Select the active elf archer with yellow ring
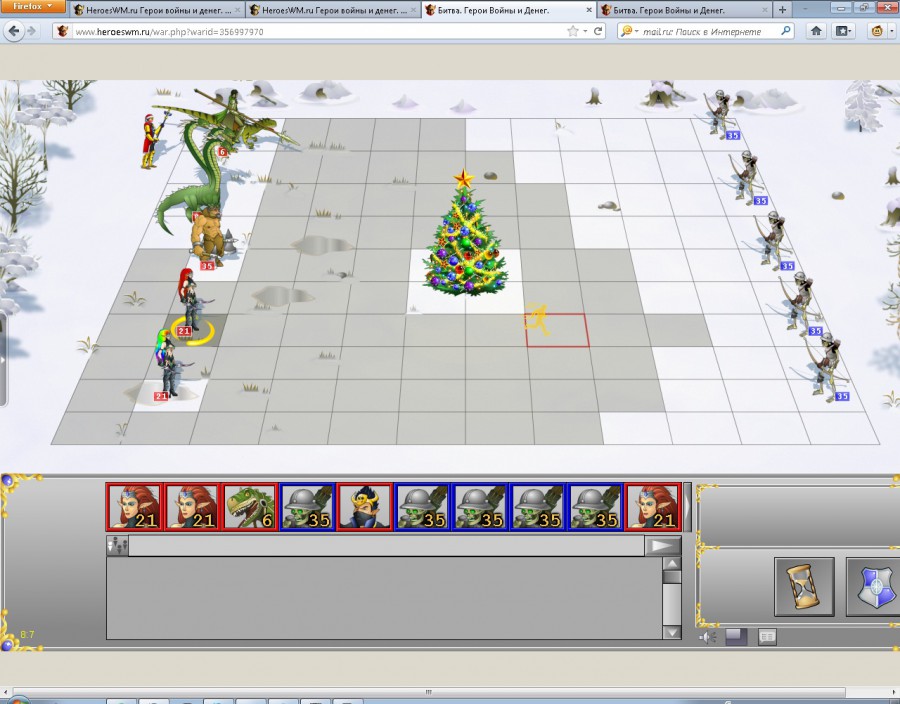This screenshot has height=704, width=900. [189, 304]
